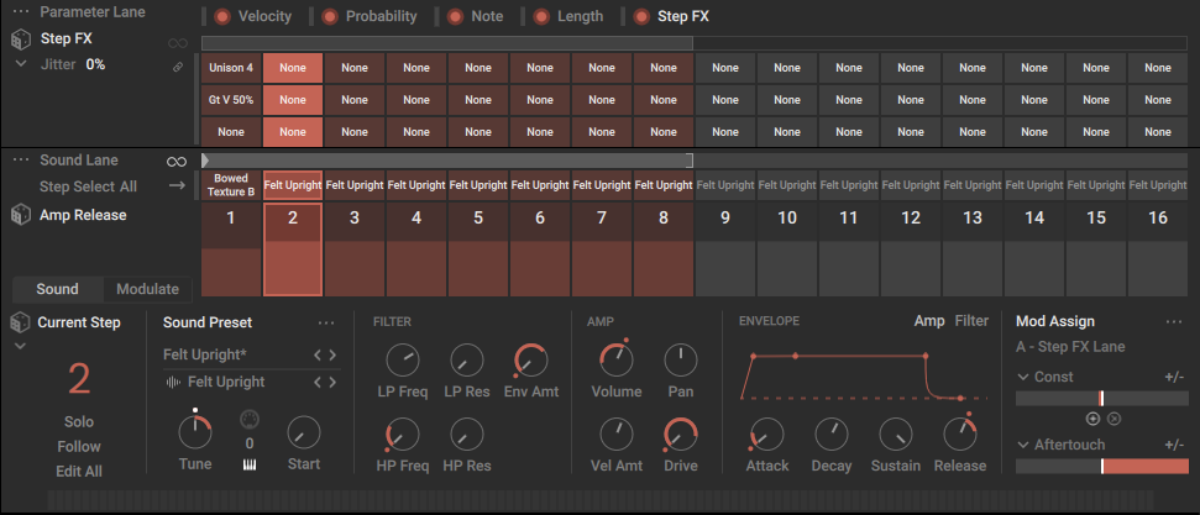
Task: Click the Release envelope knob
Action: pos(960,434)
